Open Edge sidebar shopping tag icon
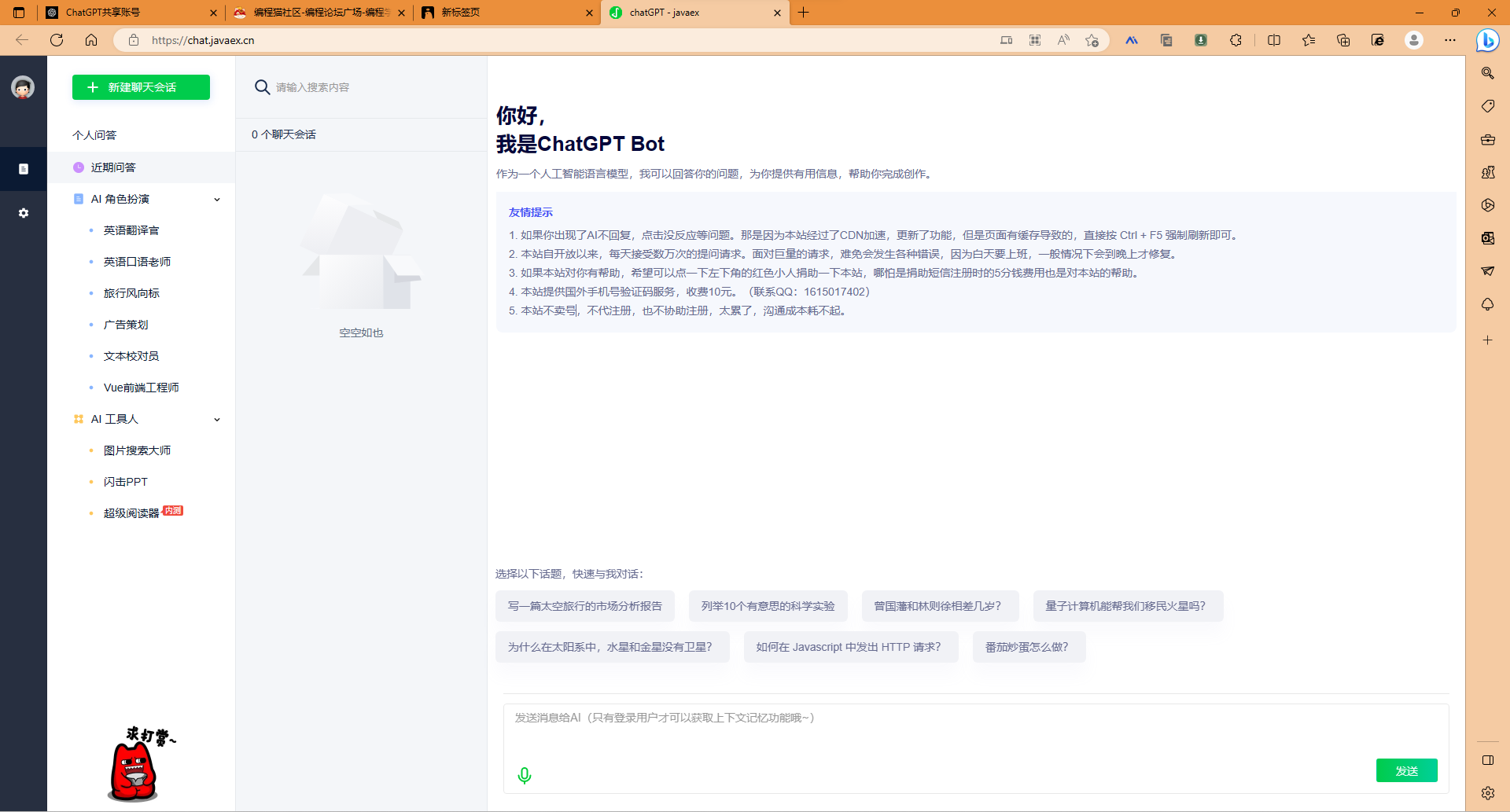This screenshot has width=1510, height=812. tap(1488, 106)
